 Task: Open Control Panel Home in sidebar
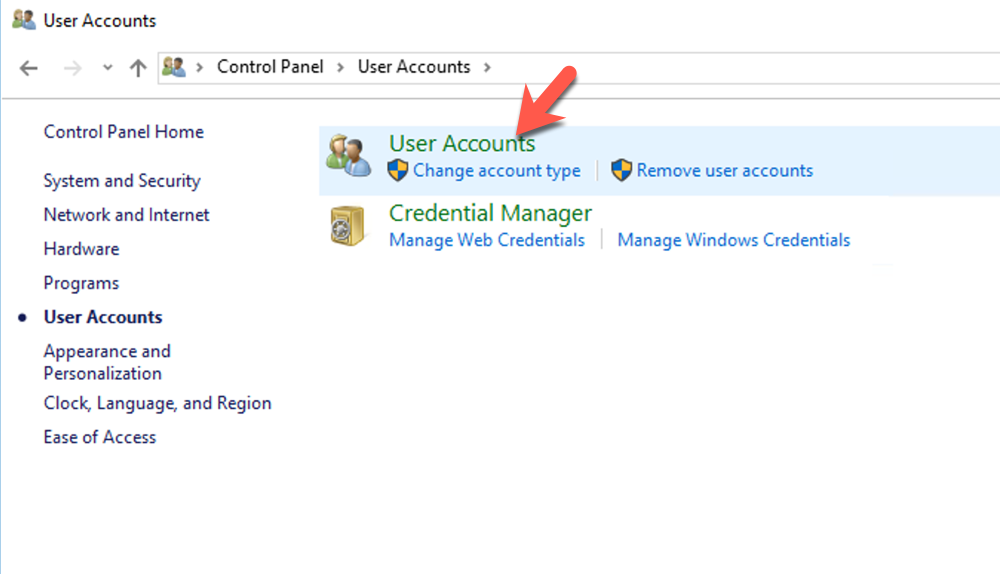(124, 132)
